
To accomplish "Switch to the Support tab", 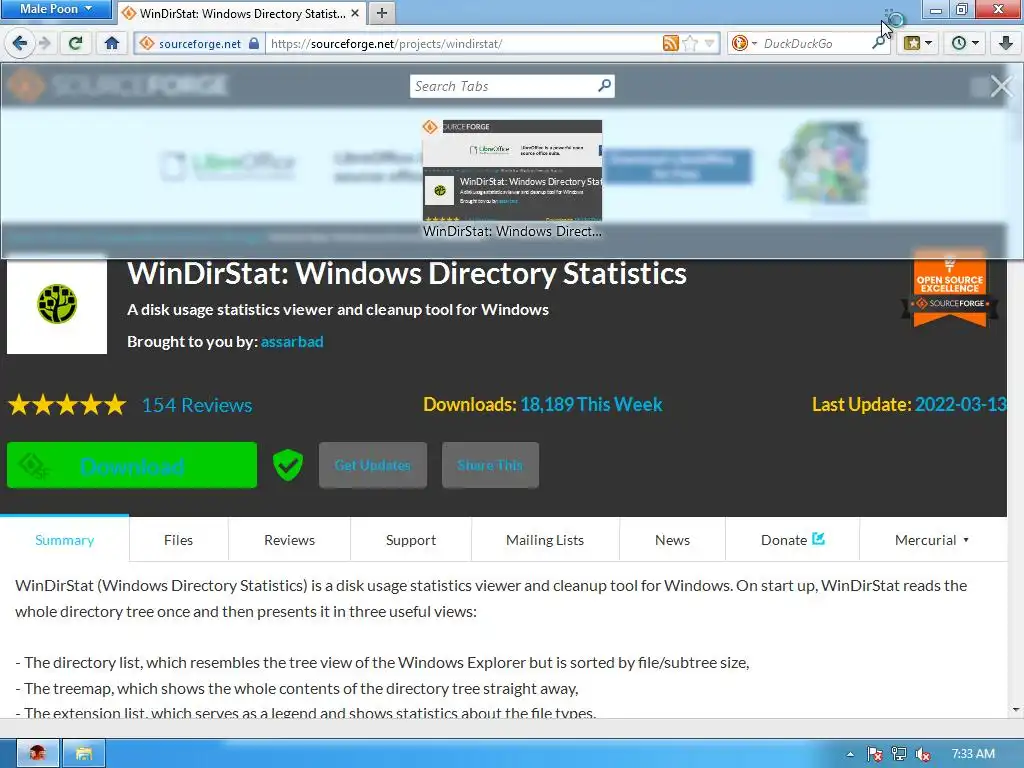I will 411,540.
